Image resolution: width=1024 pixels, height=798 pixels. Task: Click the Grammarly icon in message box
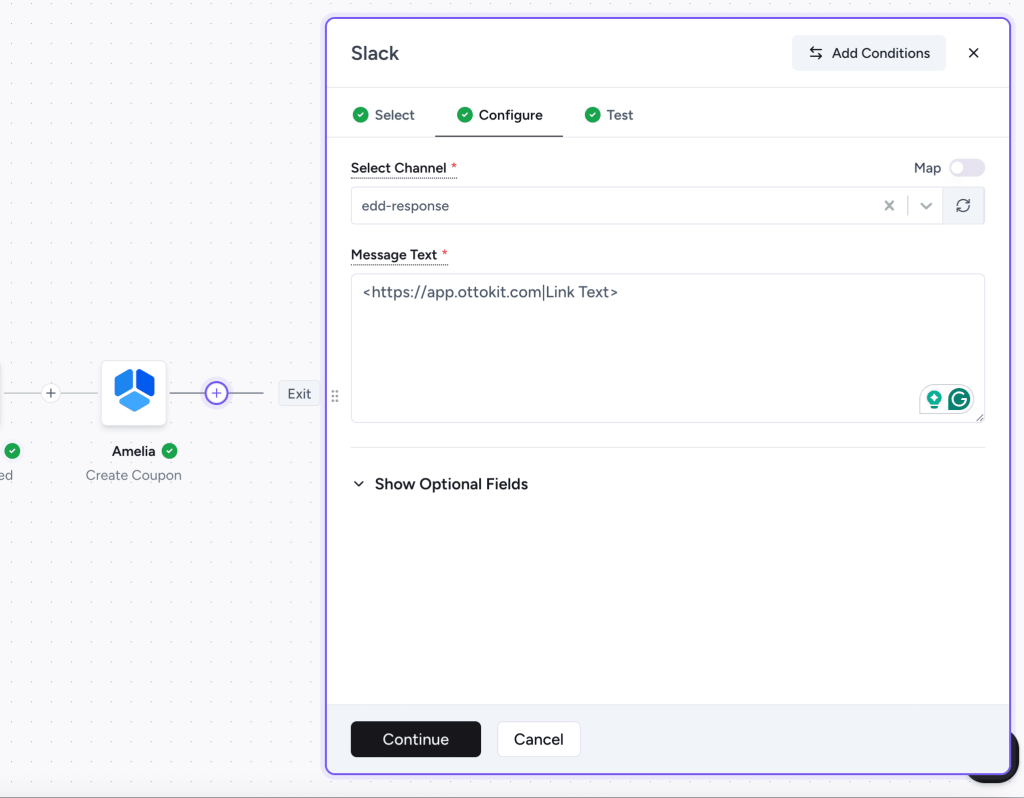click(959, 399)
